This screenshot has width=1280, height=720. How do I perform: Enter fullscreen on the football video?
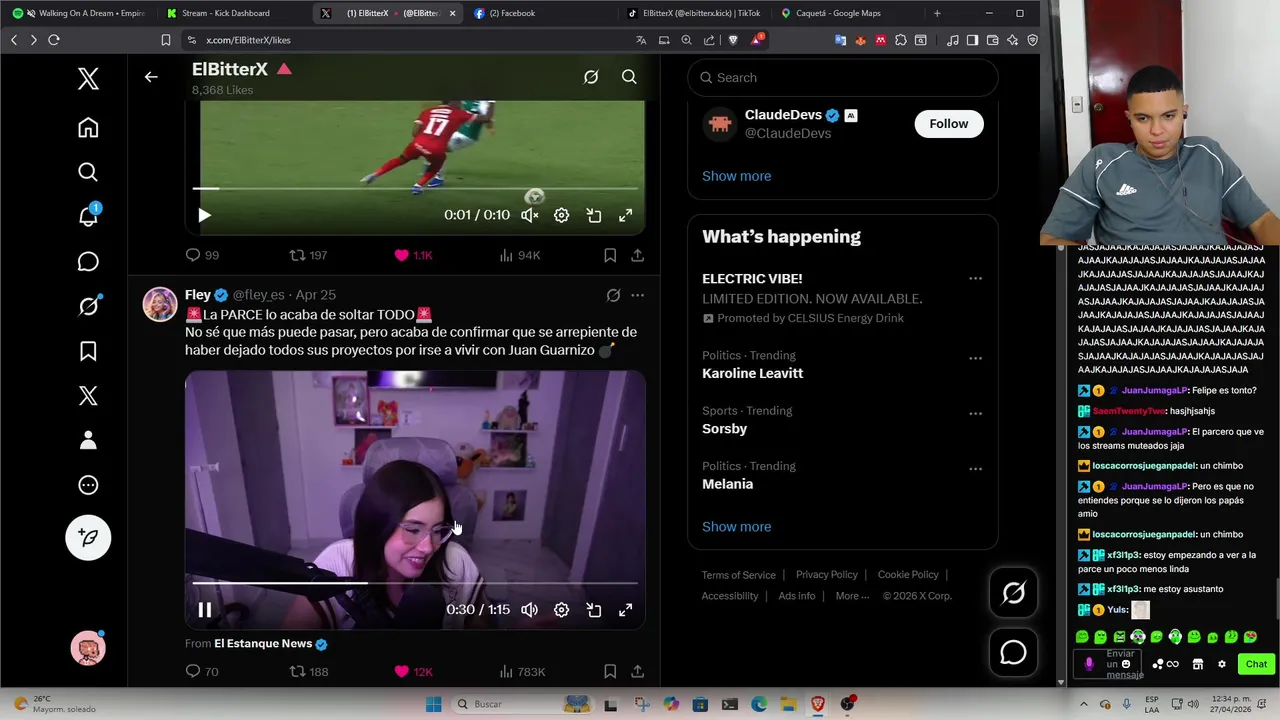pos(625,215)
